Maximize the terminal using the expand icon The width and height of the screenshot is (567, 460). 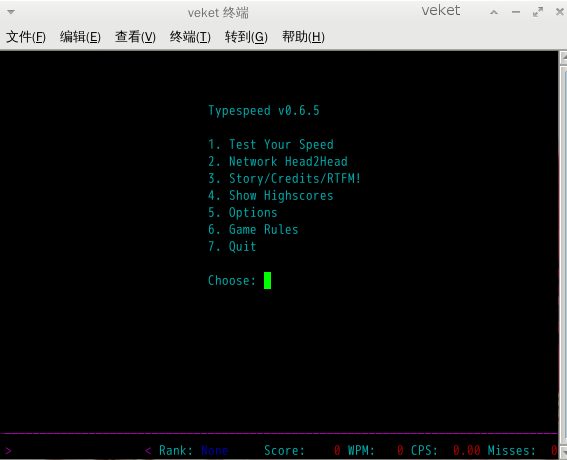[538, 12]
